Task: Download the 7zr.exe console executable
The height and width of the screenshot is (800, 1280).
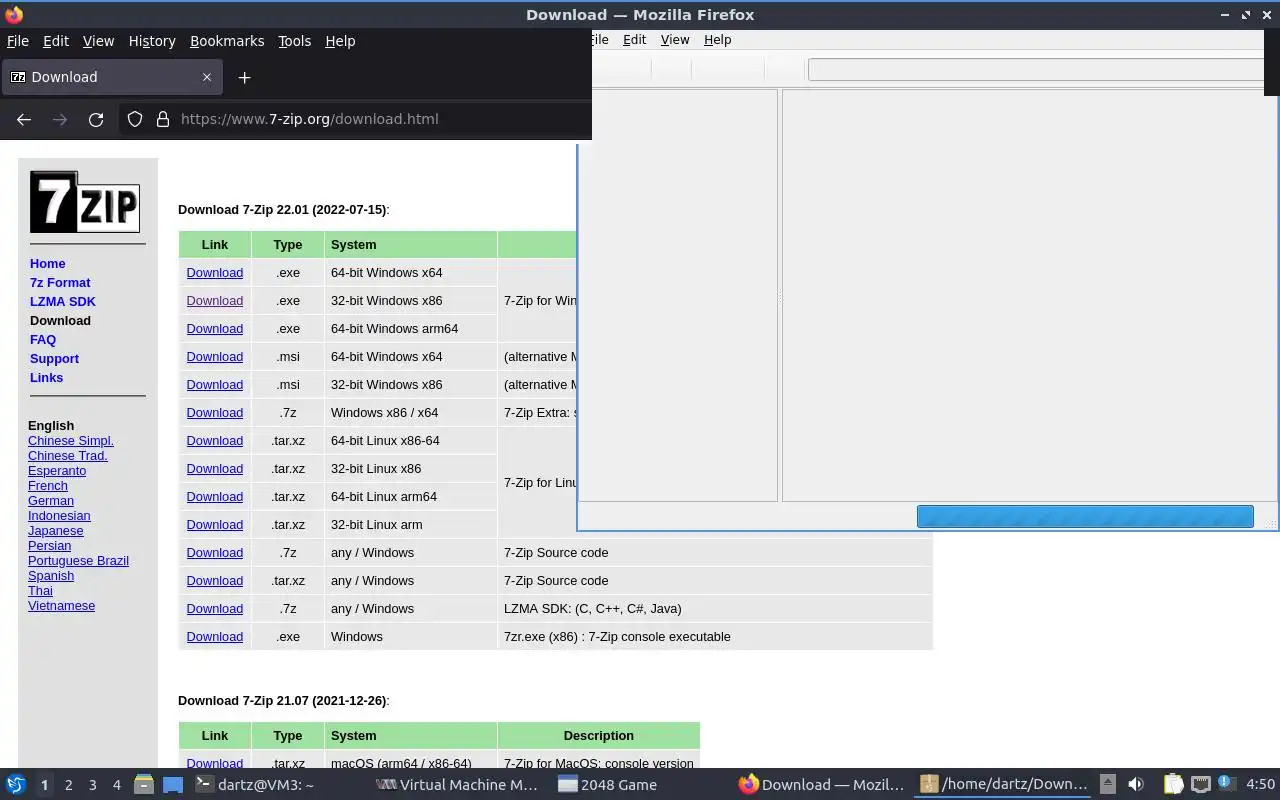Action: point(214,636)
